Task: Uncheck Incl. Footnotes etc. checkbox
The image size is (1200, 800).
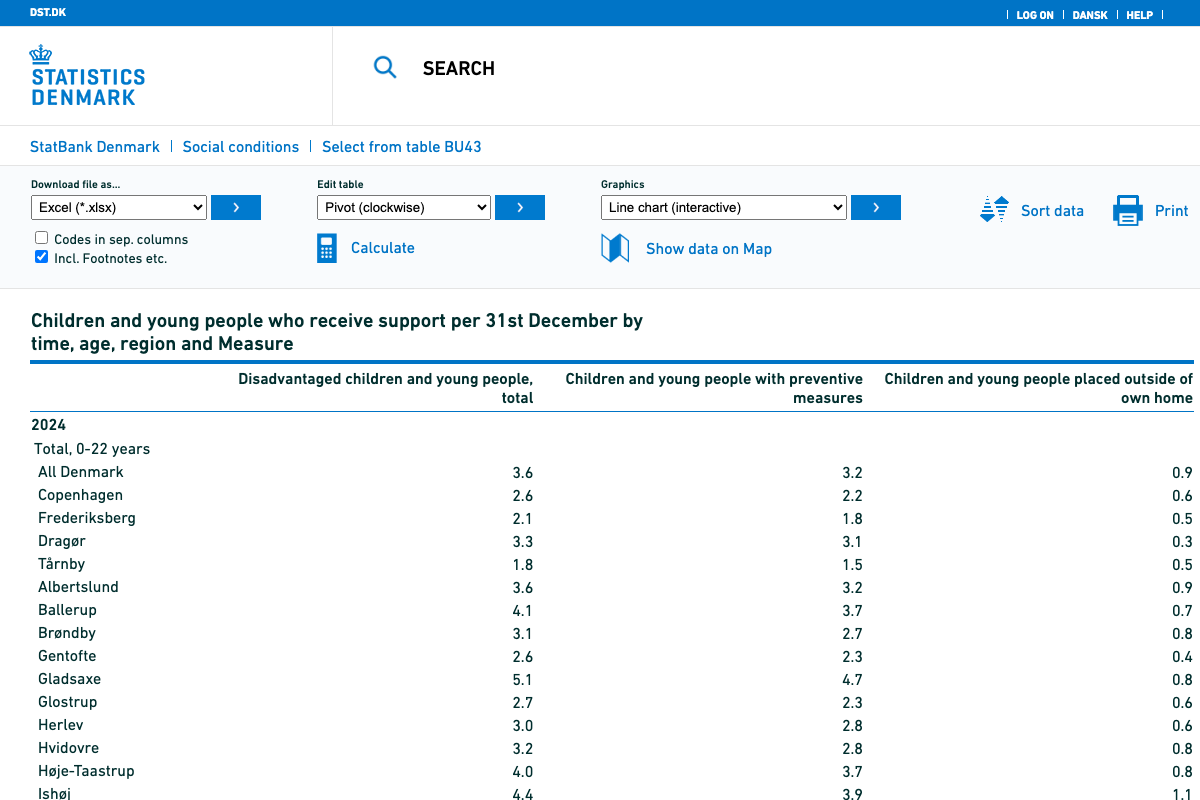Action: point(42,257)
